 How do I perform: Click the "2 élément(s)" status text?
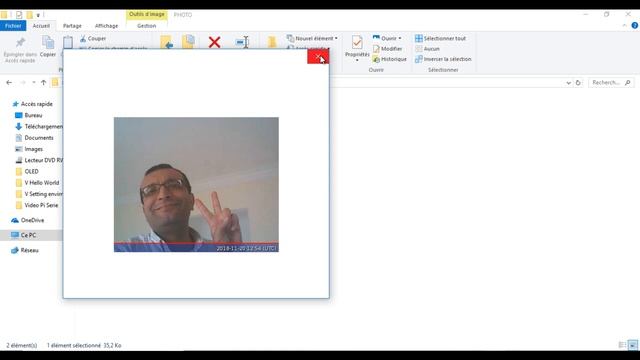[22, 345]
